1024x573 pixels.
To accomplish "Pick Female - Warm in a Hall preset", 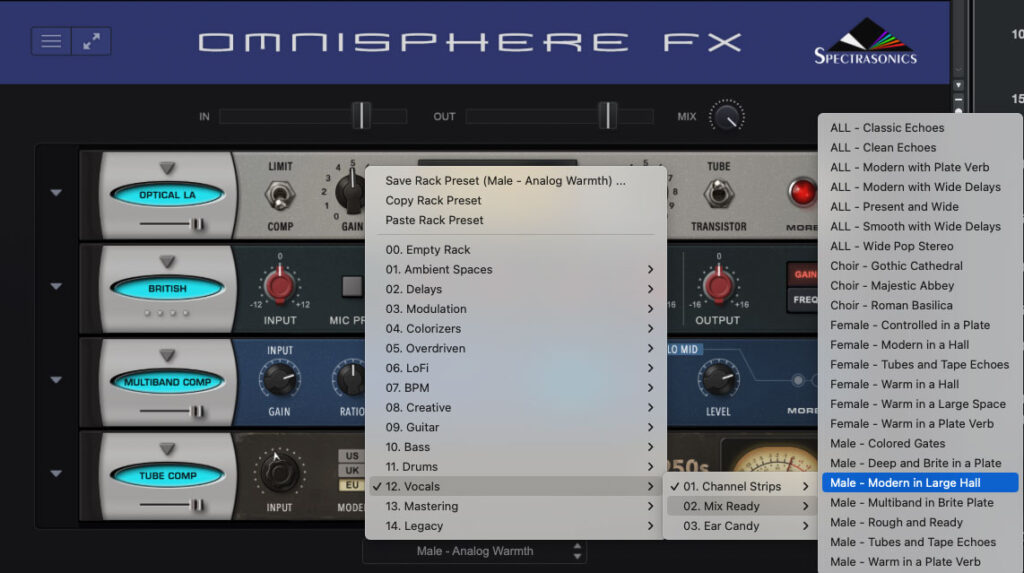I will click(x=920, y=384).
